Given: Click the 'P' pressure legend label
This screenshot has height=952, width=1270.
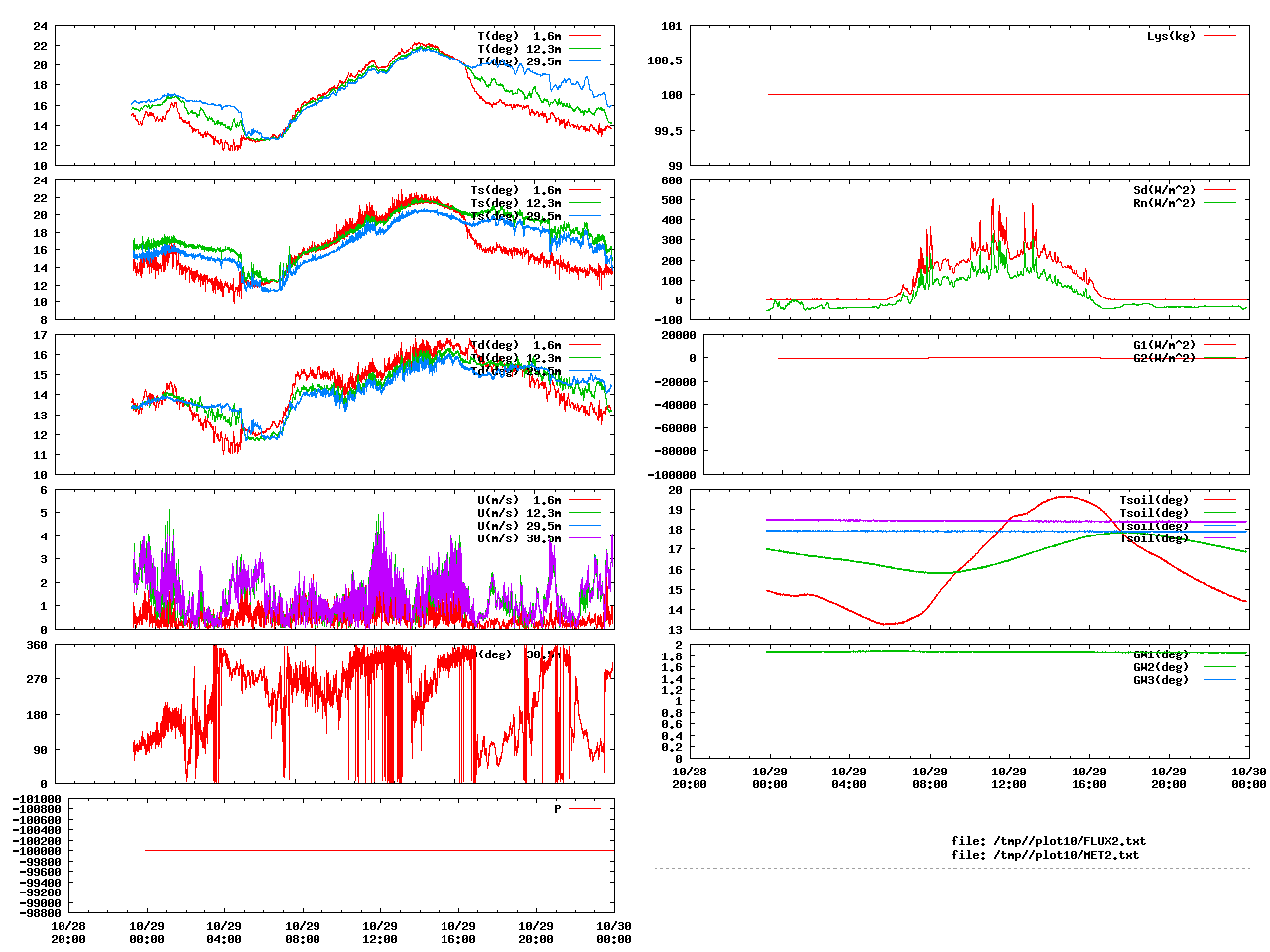Looking at the screenshot, I should (x=558, y=809).
